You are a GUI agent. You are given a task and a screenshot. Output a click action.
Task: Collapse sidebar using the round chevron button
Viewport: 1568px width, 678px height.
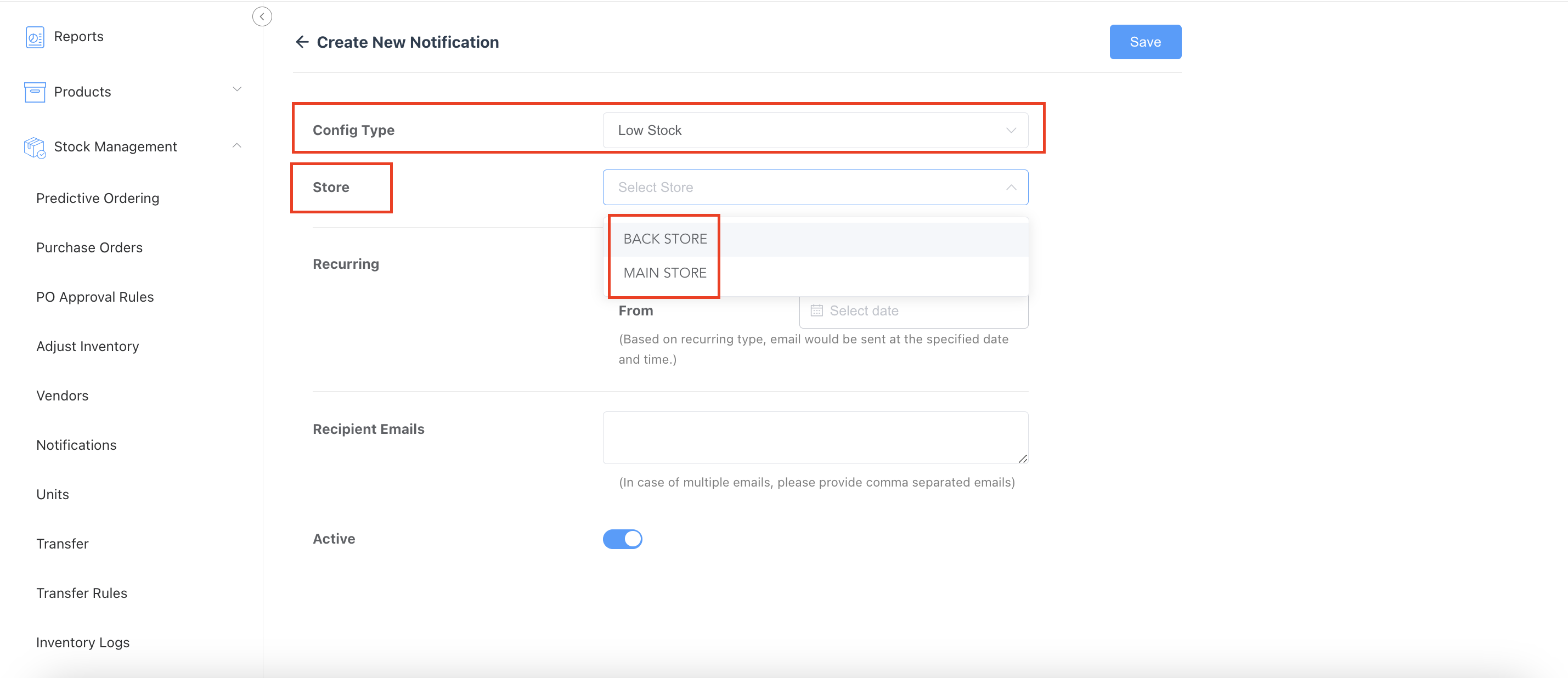point(262,16)
